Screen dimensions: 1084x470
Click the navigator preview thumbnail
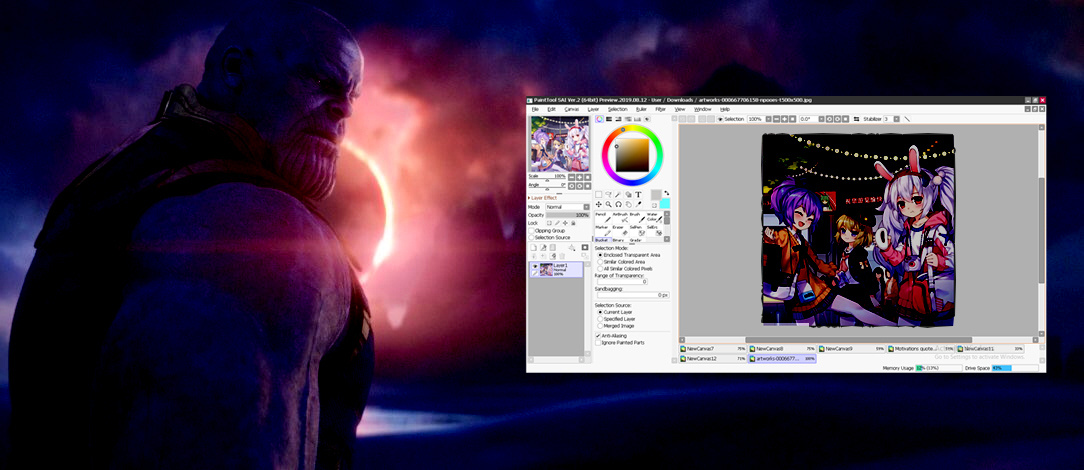[x=560, y=144]
